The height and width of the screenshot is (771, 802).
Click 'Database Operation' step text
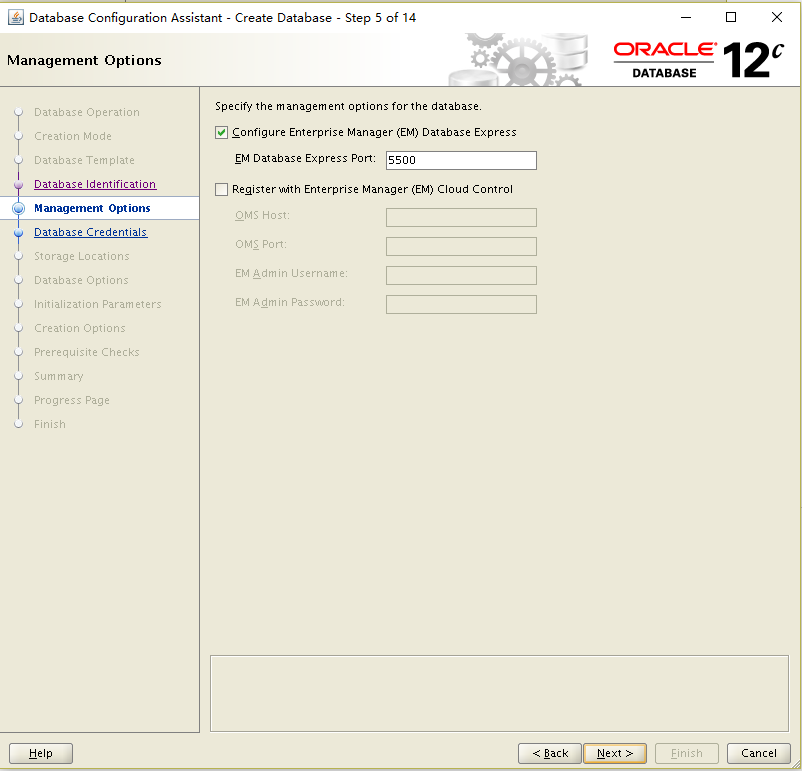tap(87, 112)
